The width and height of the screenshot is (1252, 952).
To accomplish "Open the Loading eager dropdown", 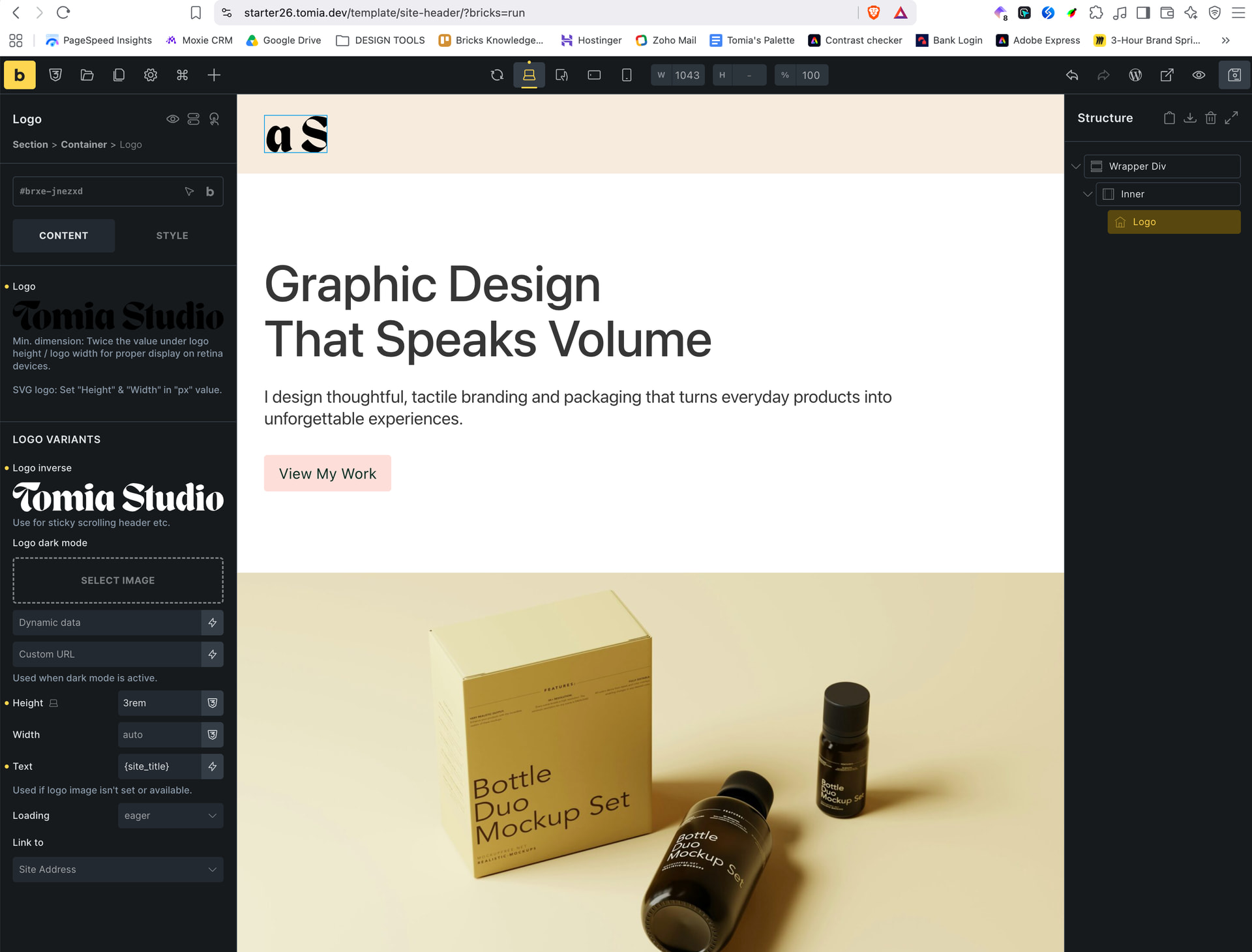I will click(x=171, y=816).
